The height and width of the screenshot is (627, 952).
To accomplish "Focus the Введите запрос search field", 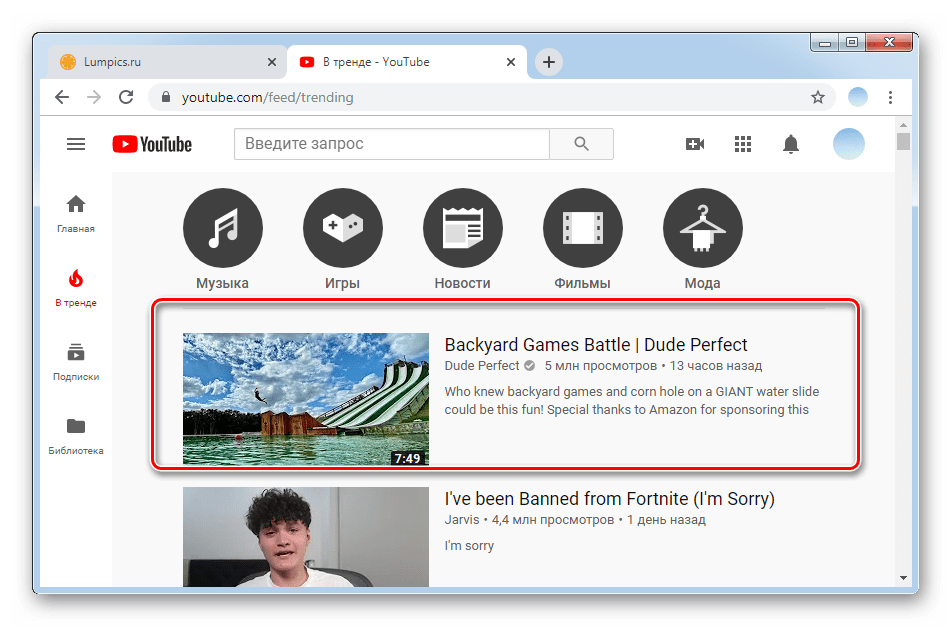I will tap(392, 144).
